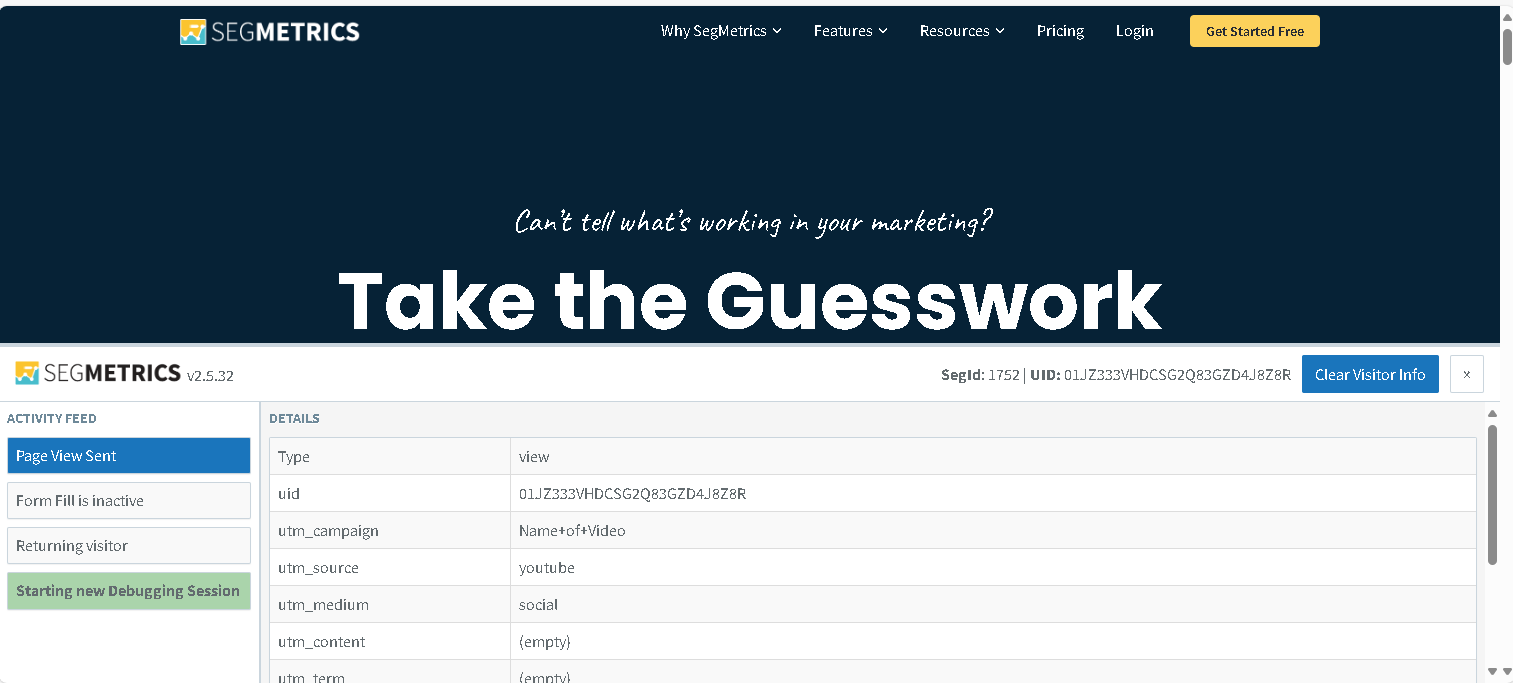1513x683 pixels.
Task: Select Form Fill is inactive entry
Action: tap(128, 501)
